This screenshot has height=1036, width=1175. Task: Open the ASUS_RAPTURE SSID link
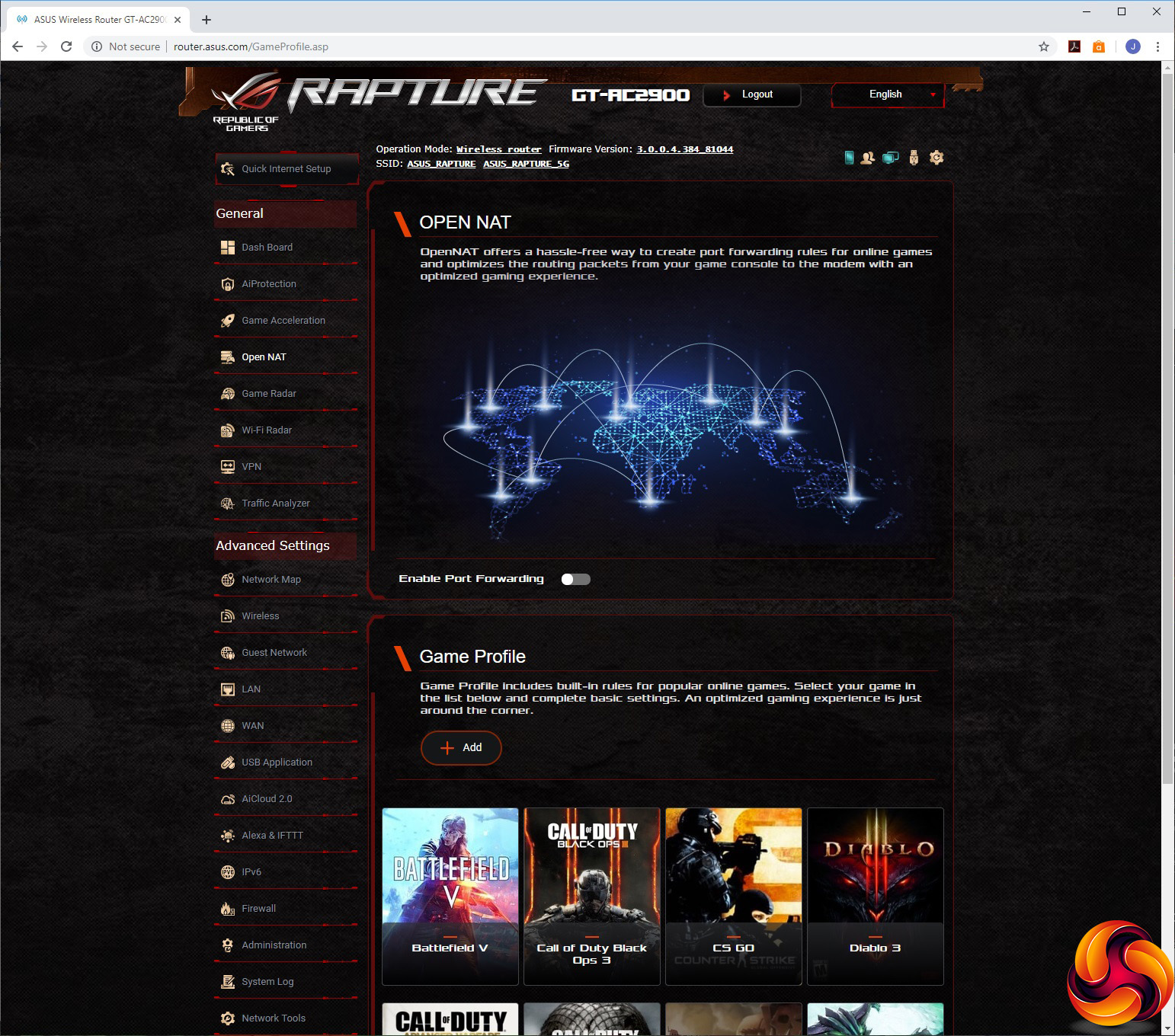click(x=441, y=164)
